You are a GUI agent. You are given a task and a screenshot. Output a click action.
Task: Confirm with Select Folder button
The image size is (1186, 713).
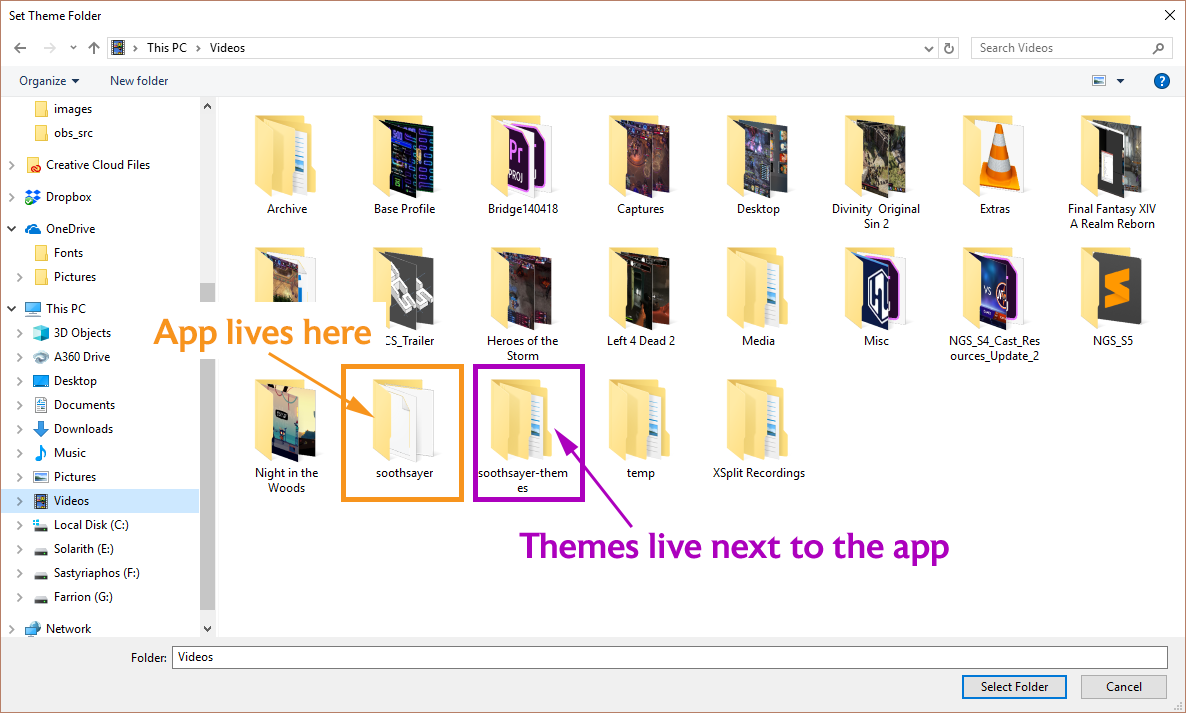click(1014, 687)
